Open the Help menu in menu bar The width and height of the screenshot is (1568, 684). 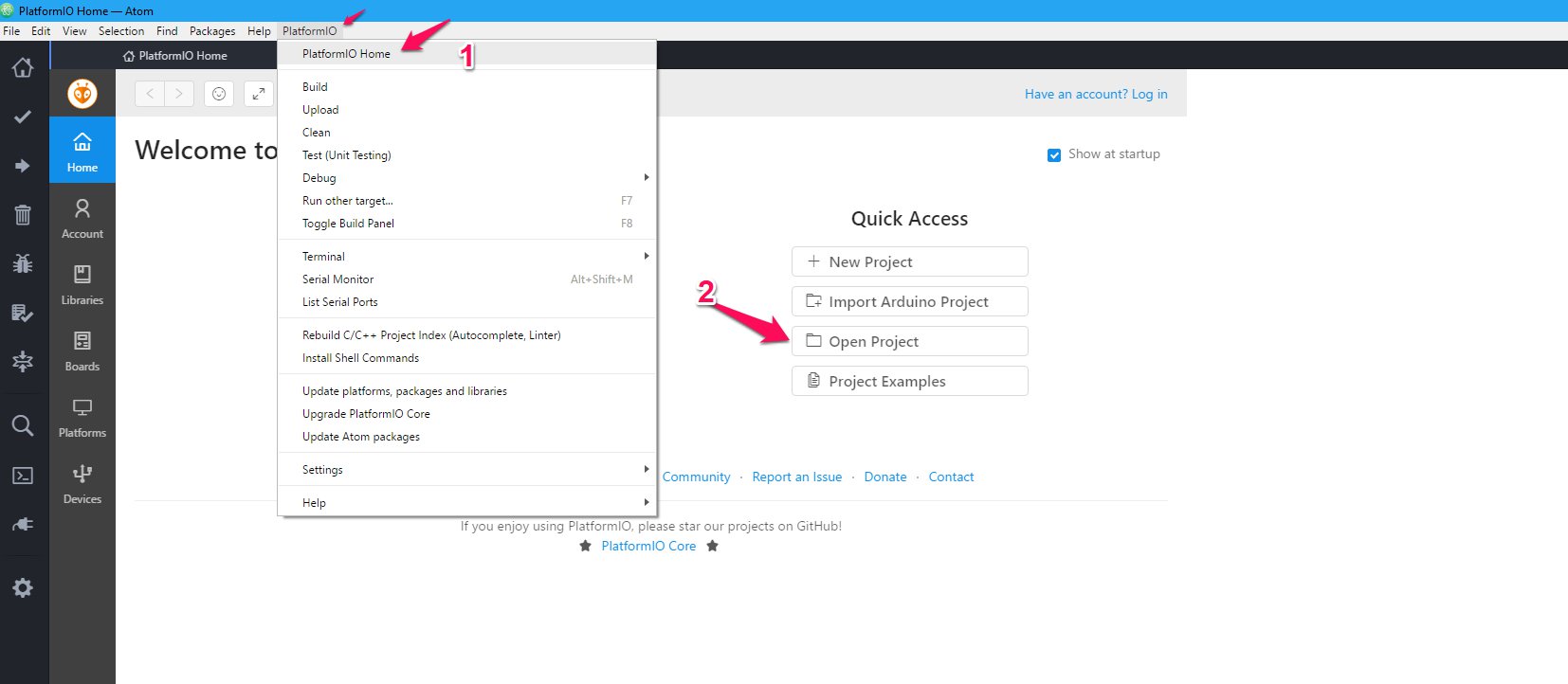pyautogui.click(x=259, y=31)
